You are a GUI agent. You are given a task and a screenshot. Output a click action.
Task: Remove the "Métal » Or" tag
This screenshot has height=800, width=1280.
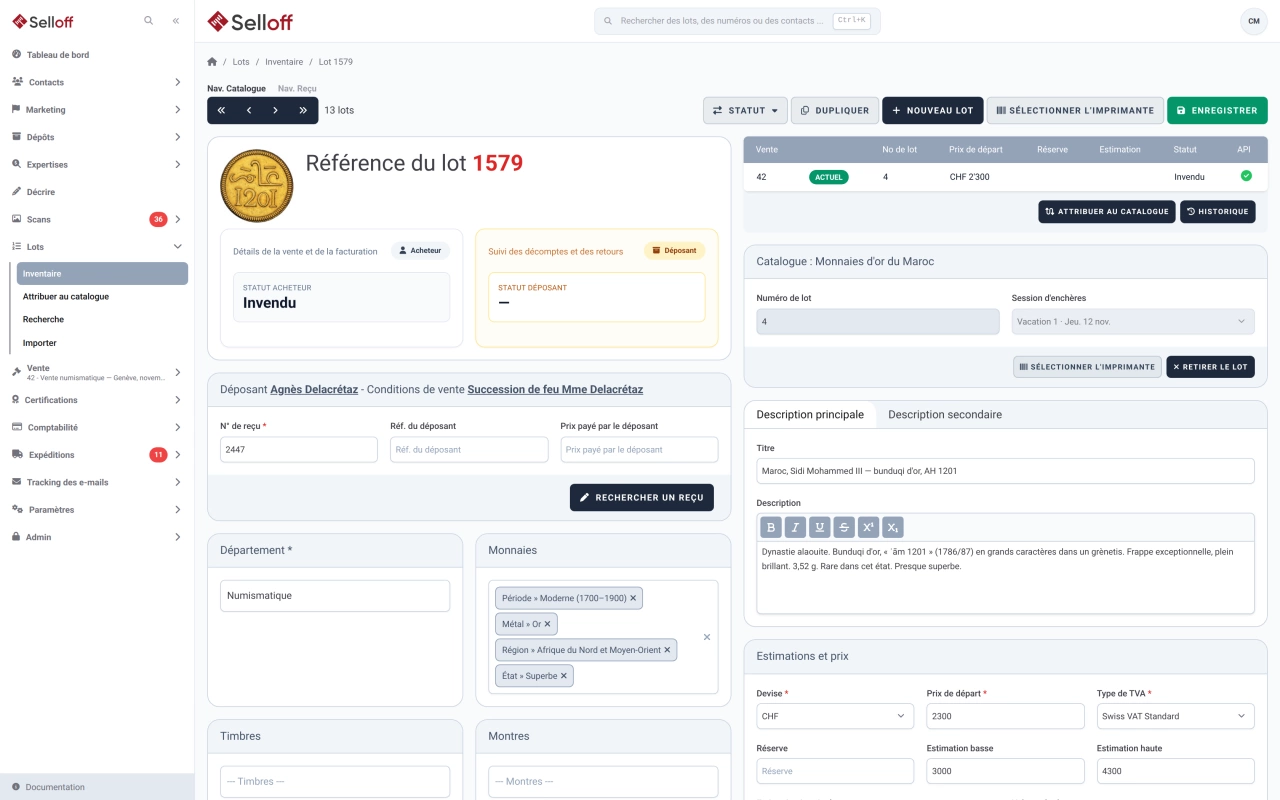(x=547, y=624)
